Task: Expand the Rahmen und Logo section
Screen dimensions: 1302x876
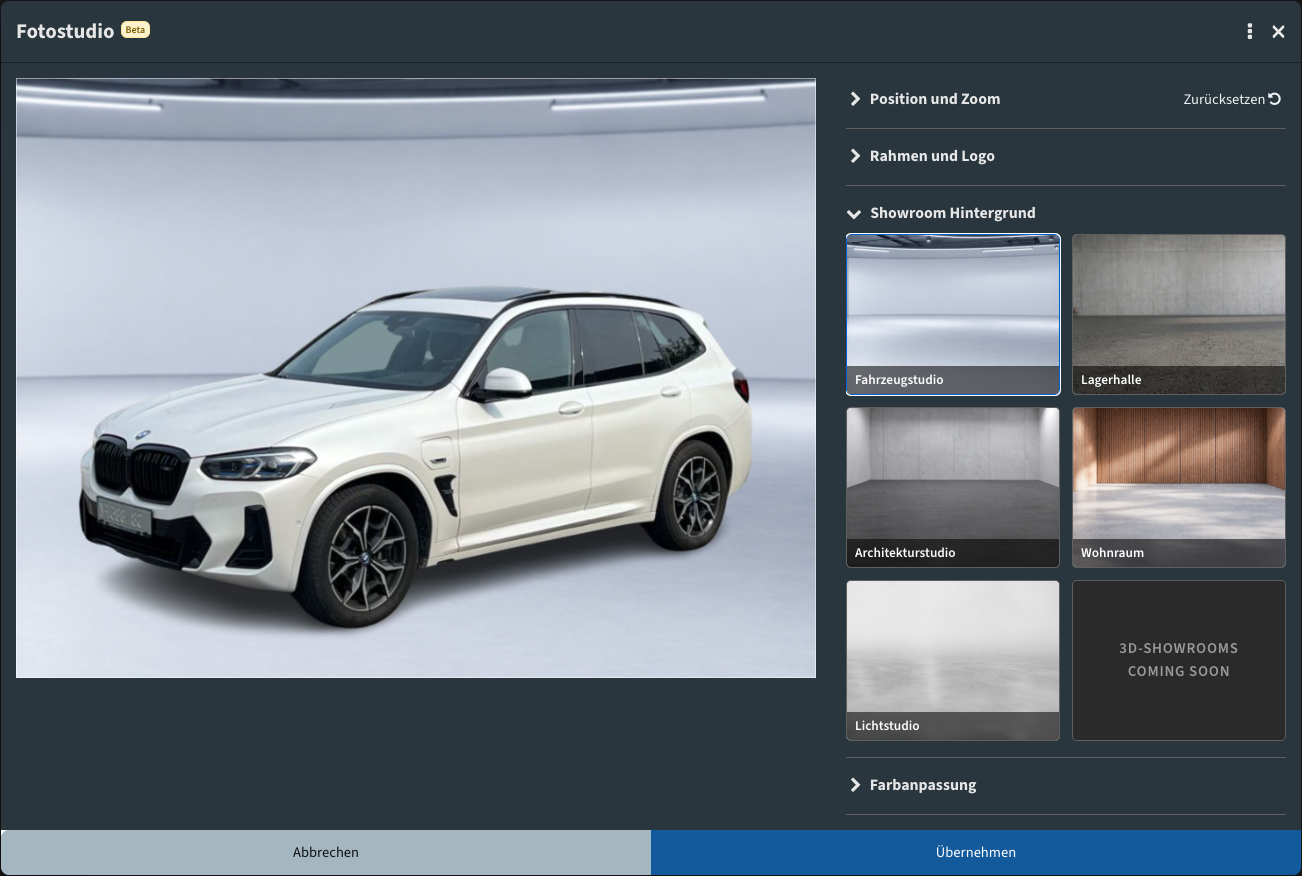Action: (922, 156)
